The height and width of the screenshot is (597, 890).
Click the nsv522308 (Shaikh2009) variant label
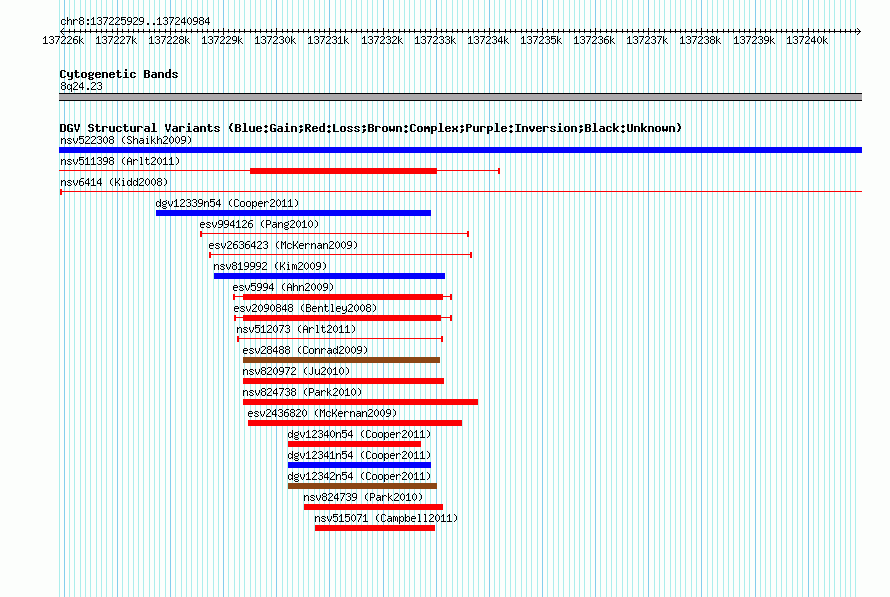126,140
